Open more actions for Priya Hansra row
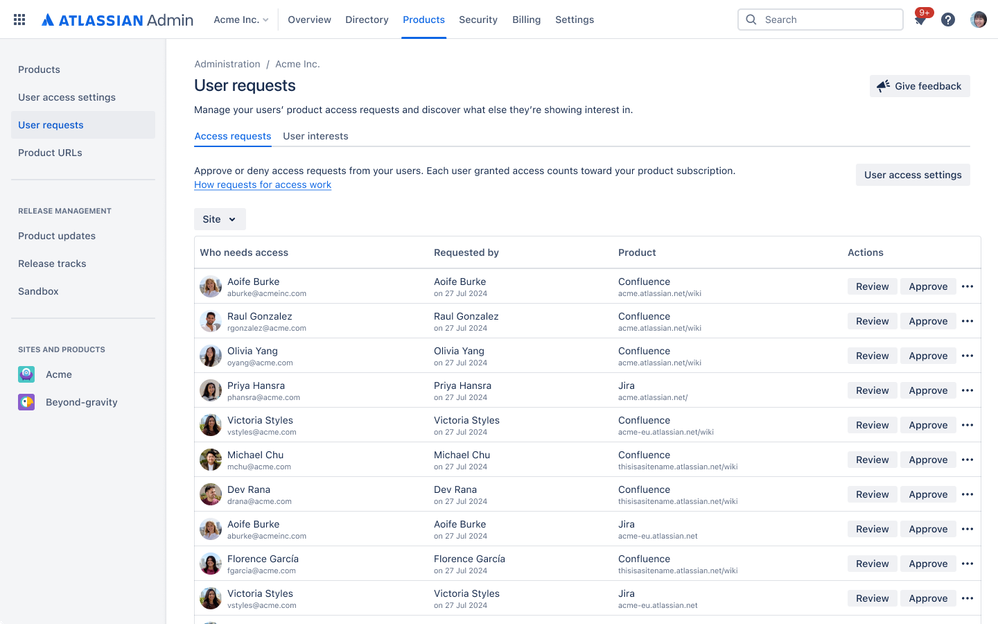 click(967, 390)
